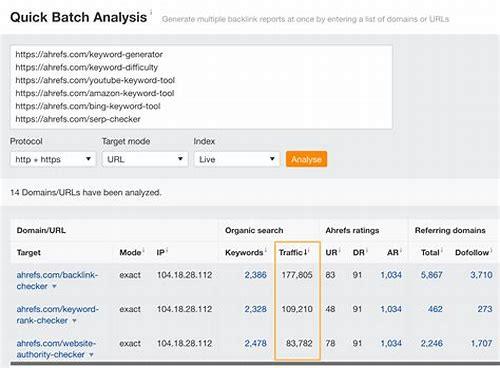Click info icon beside Quick Batch Analysis title
Viewport: 500px width, 368px height.
pyautogui.click(x=151, y=13)
